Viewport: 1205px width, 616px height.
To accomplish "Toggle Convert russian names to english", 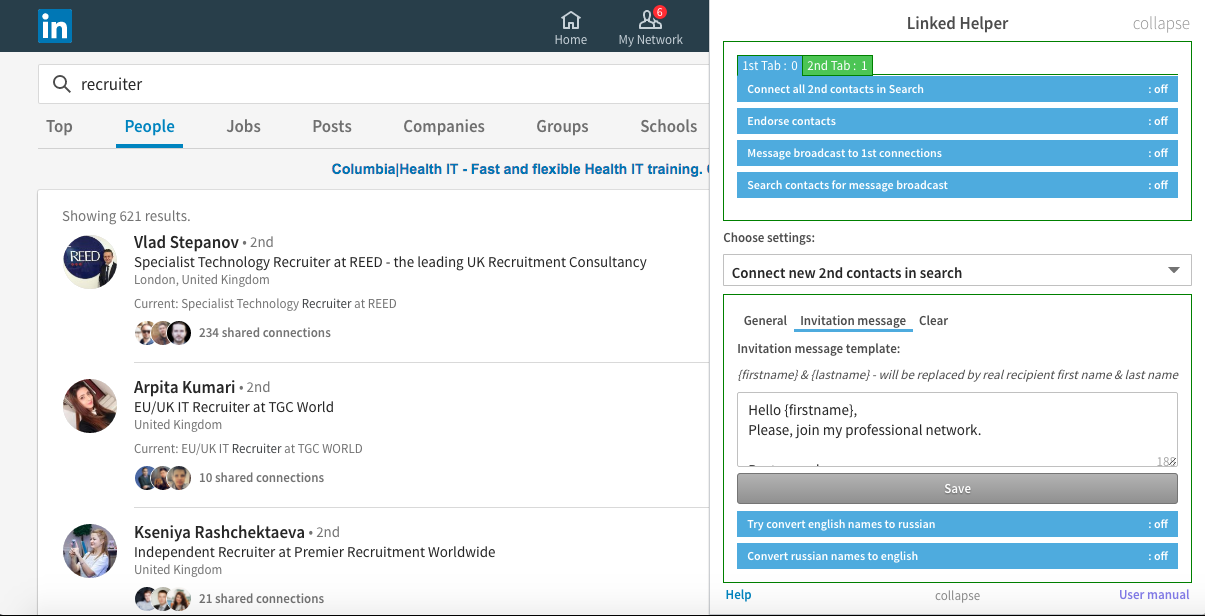I will 957,556.
